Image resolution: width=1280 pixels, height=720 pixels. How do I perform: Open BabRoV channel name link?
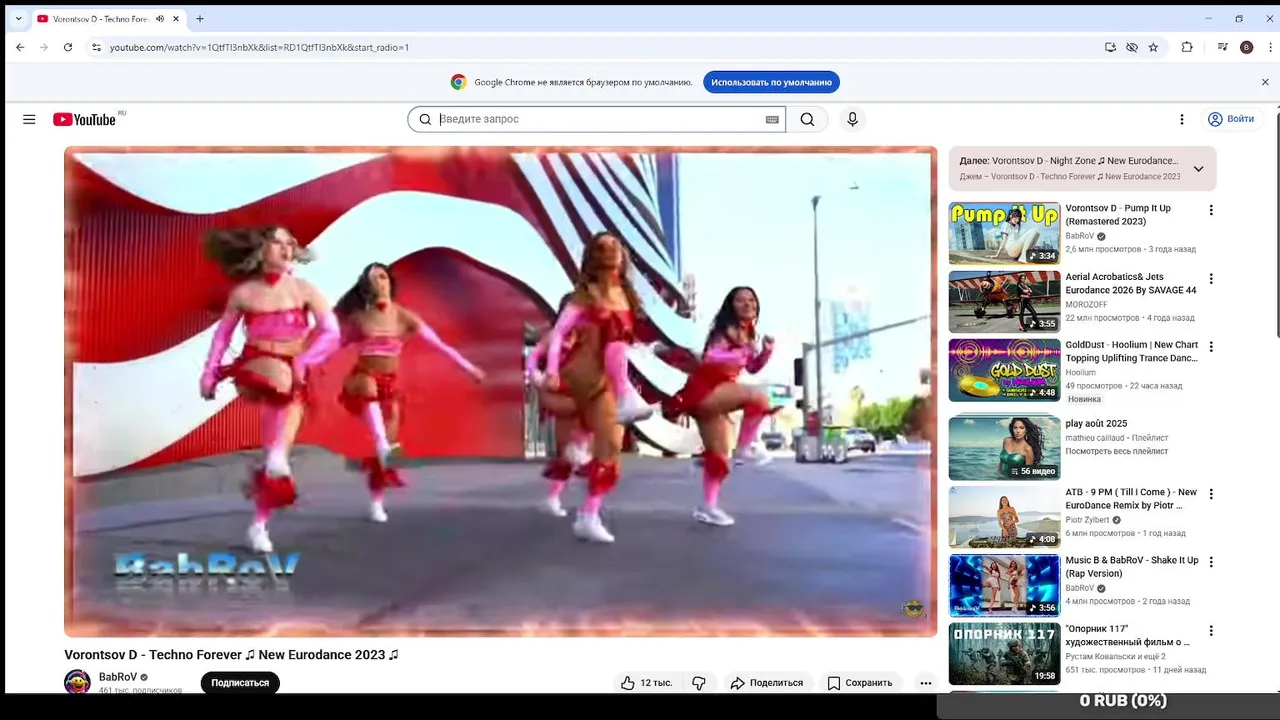tap(118, 677)
